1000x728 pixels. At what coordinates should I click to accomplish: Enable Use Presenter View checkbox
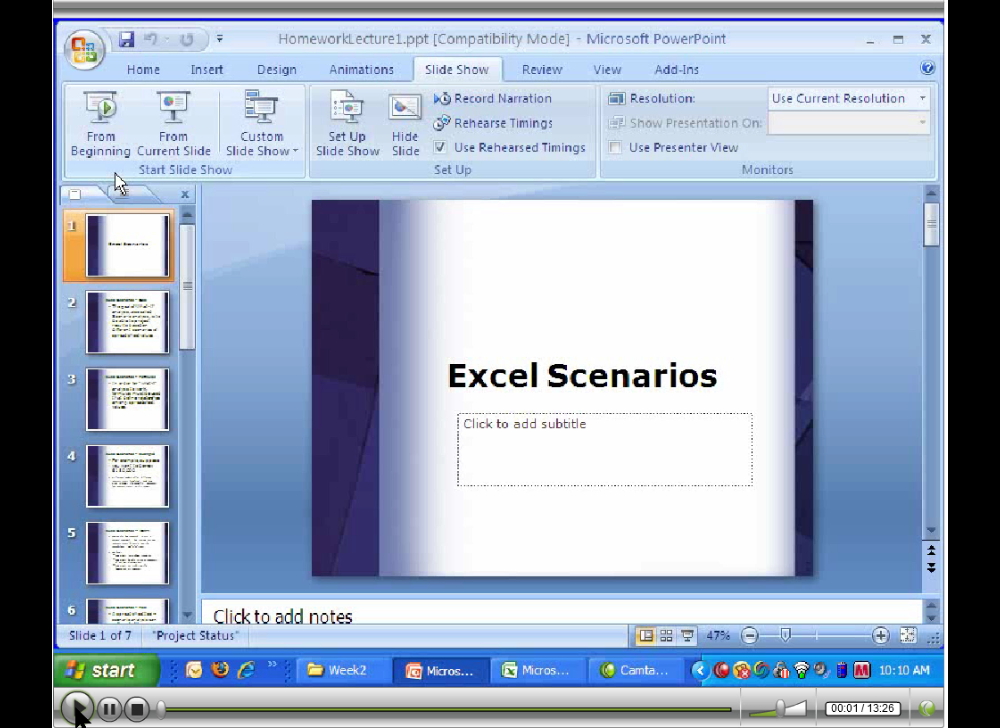[616, 148]
